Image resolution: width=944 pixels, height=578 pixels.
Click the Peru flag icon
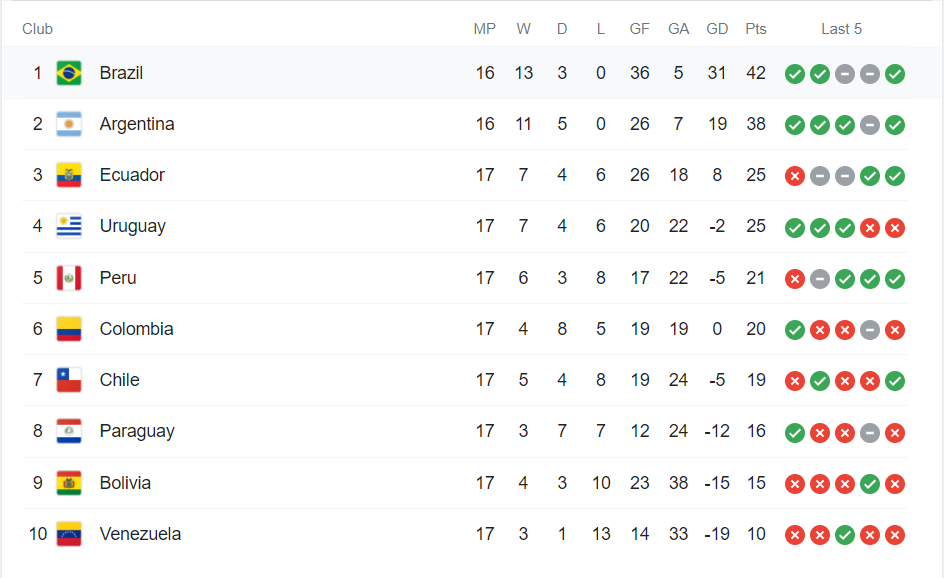coord(69,278)
